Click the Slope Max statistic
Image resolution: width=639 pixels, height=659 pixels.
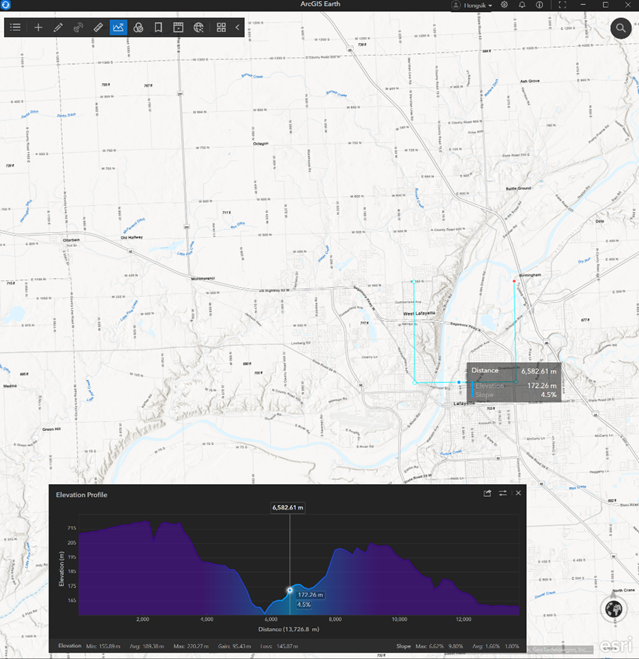pos(439,646)
